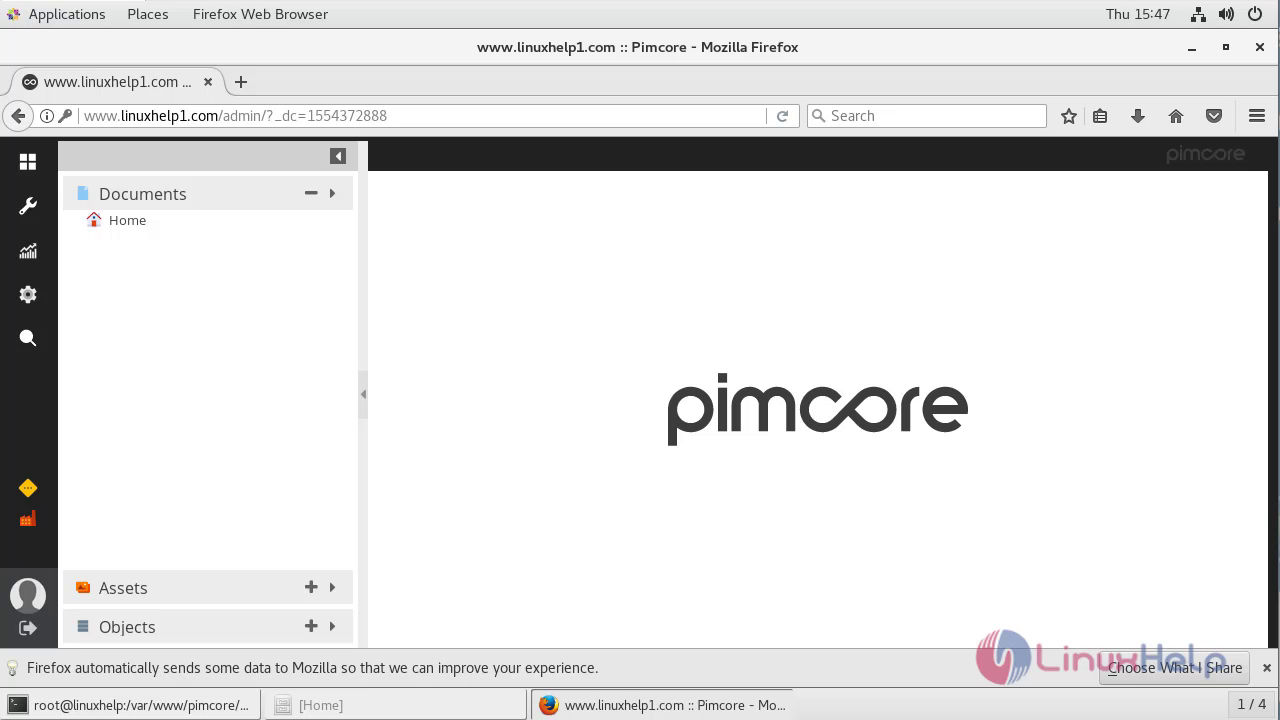1280x720 pixels.
Task: Open the Pimcore File menu grid icon
Action: [28, 162]
